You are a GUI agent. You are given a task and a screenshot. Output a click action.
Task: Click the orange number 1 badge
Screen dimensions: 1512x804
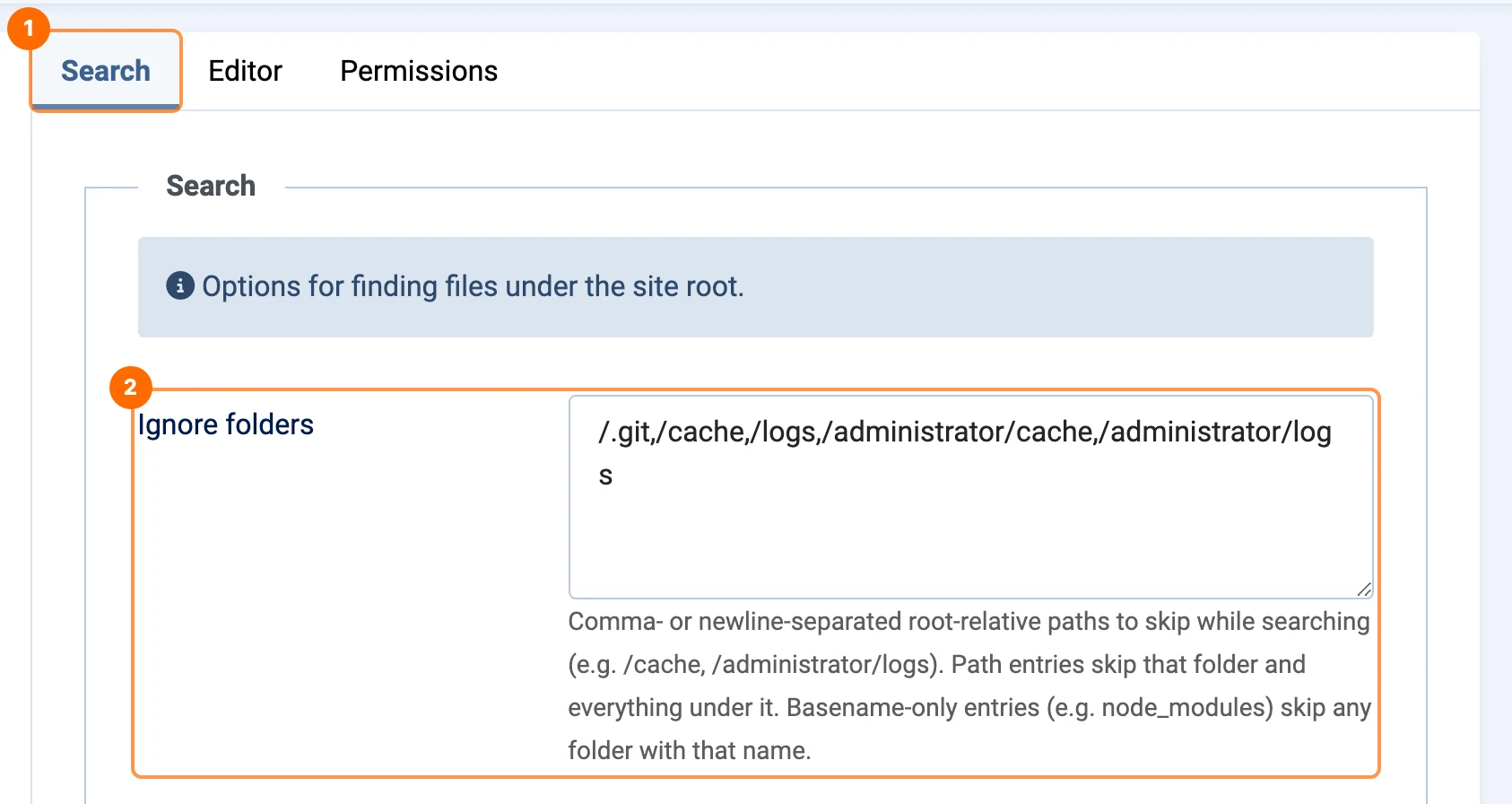[28, 29]
